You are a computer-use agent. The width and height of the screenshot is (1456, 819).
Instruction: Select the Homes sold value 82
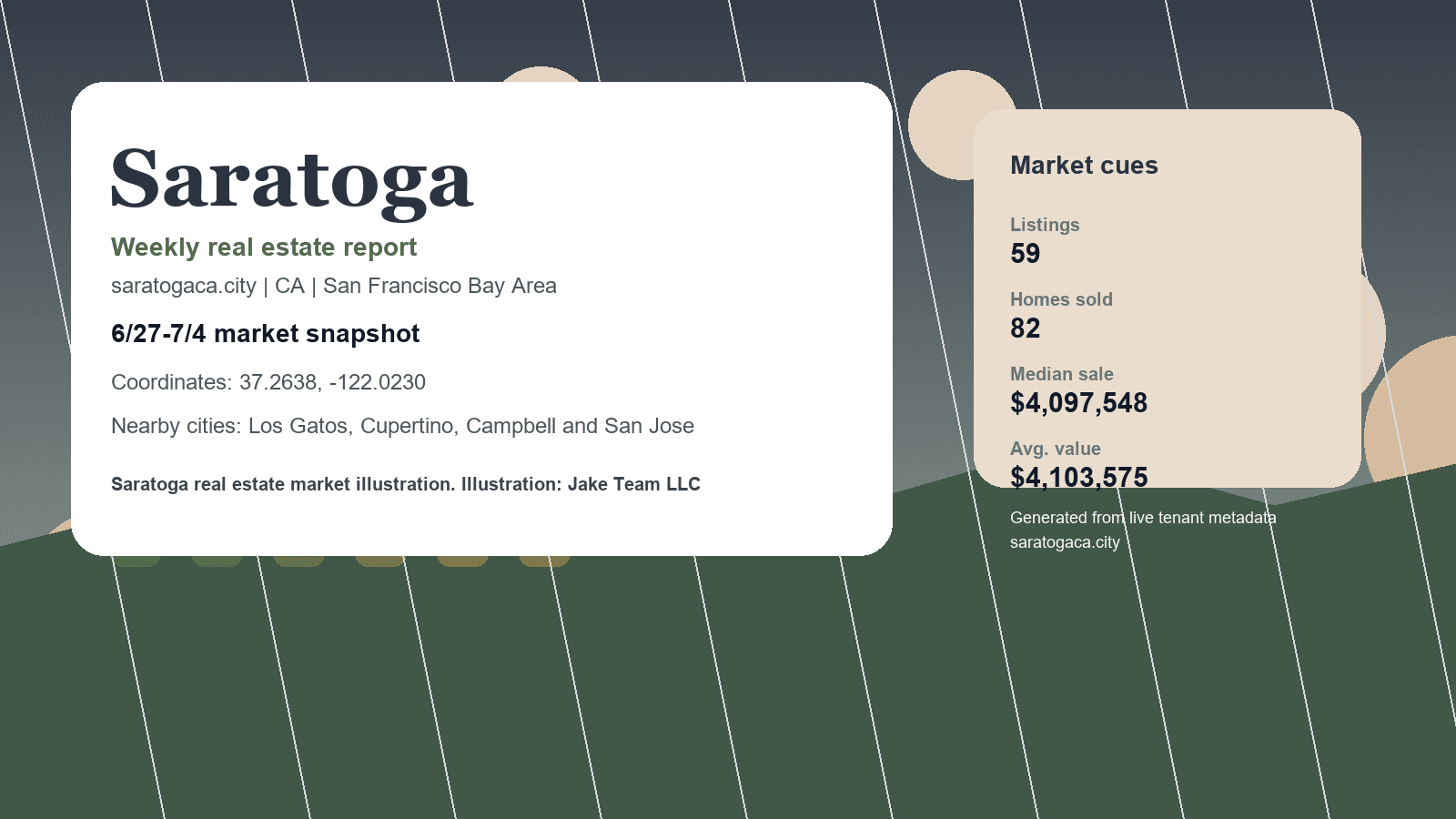[1026, 329]
